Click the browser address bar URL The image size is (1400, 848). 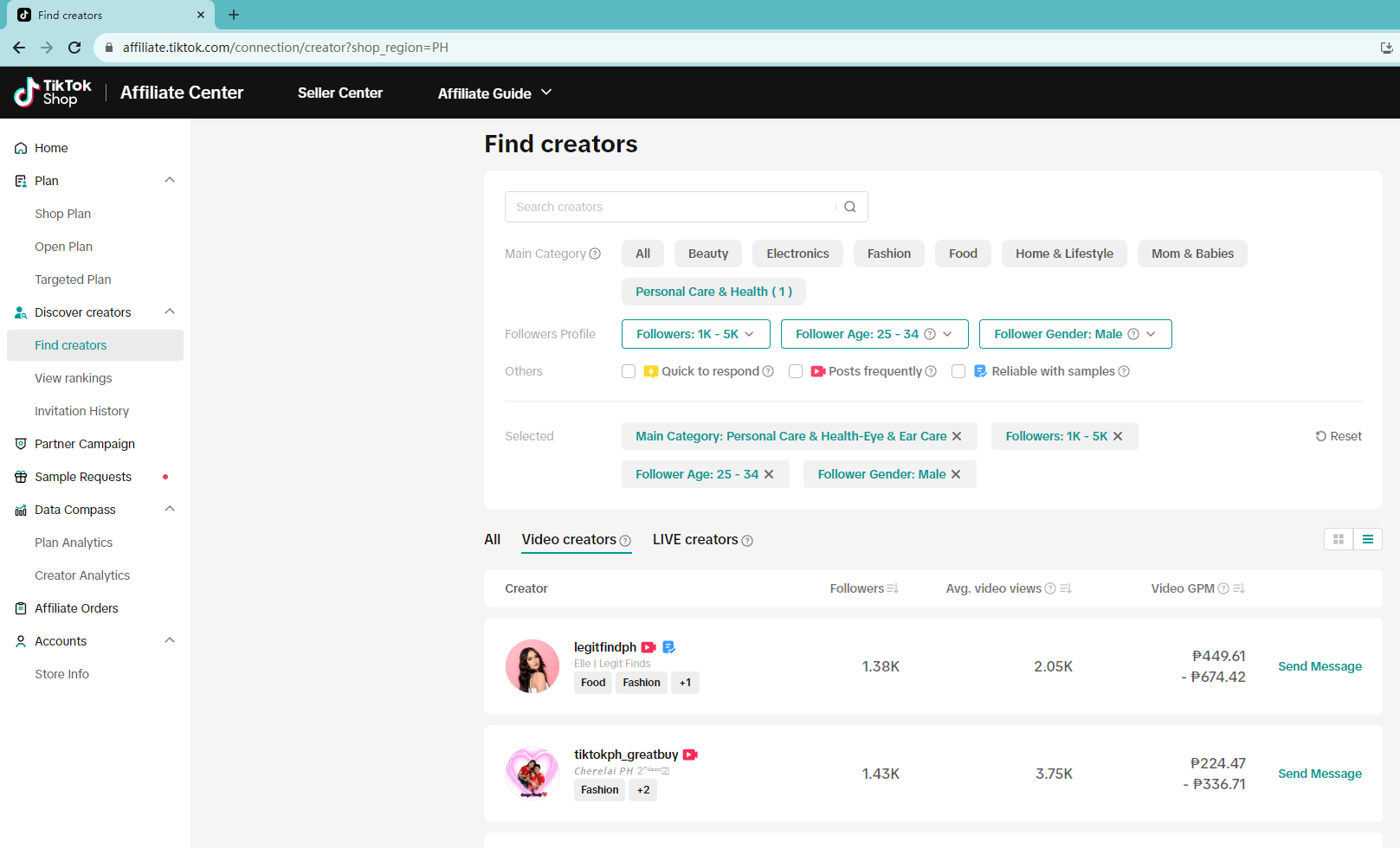pos(286,48)
